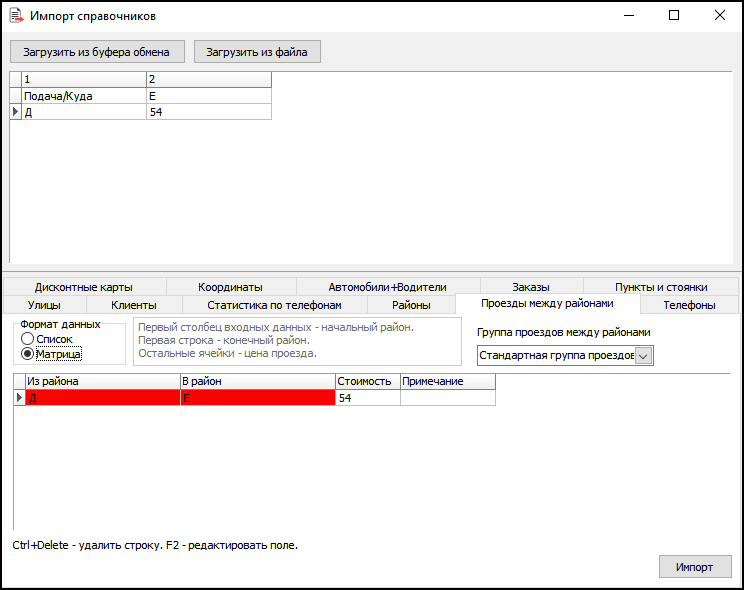Go to the Автомобили+Водители tab
The width and height of the screenshot is (744, 590).
point(387,287)
